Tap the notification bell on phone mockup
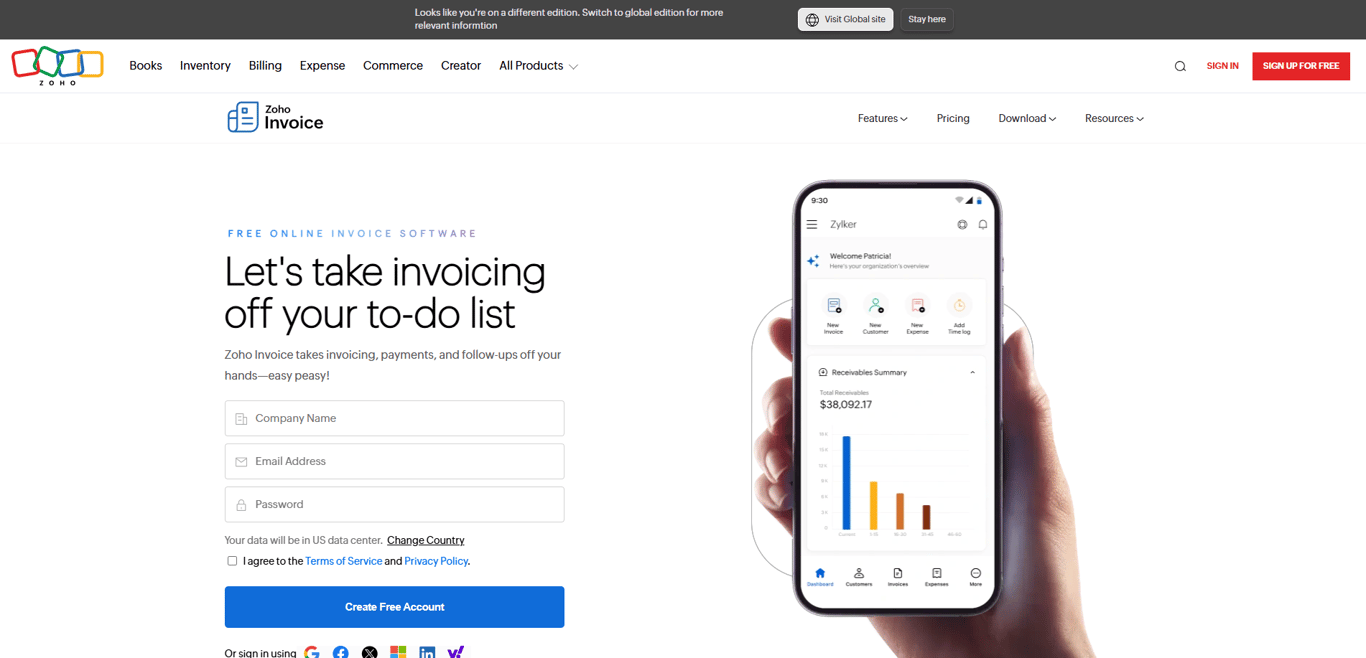 983,225
